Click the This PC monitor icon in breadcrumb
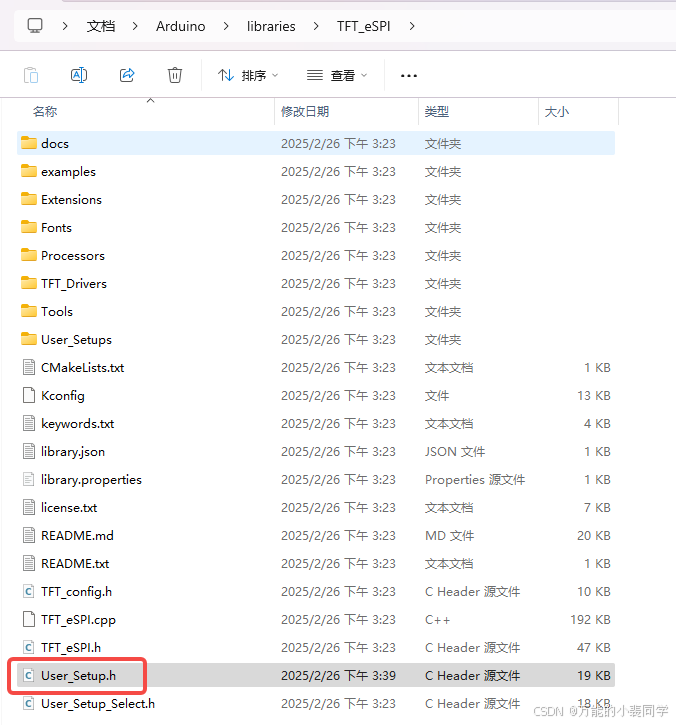Image resolution: width=676 pixels, height=725 pixels. [35, 26]
